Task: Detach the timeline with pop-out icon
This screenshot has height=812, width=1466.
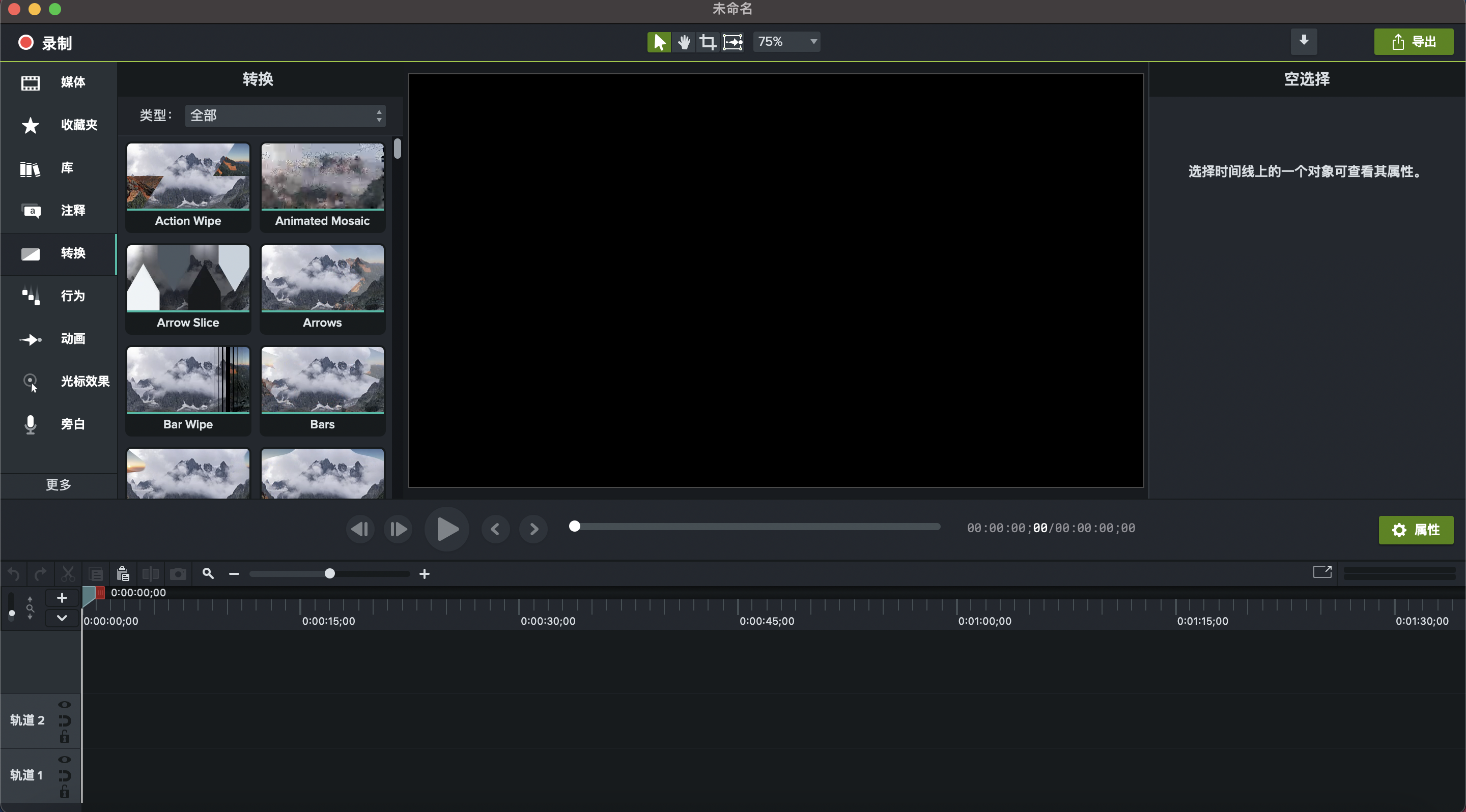Action: 1322,571
